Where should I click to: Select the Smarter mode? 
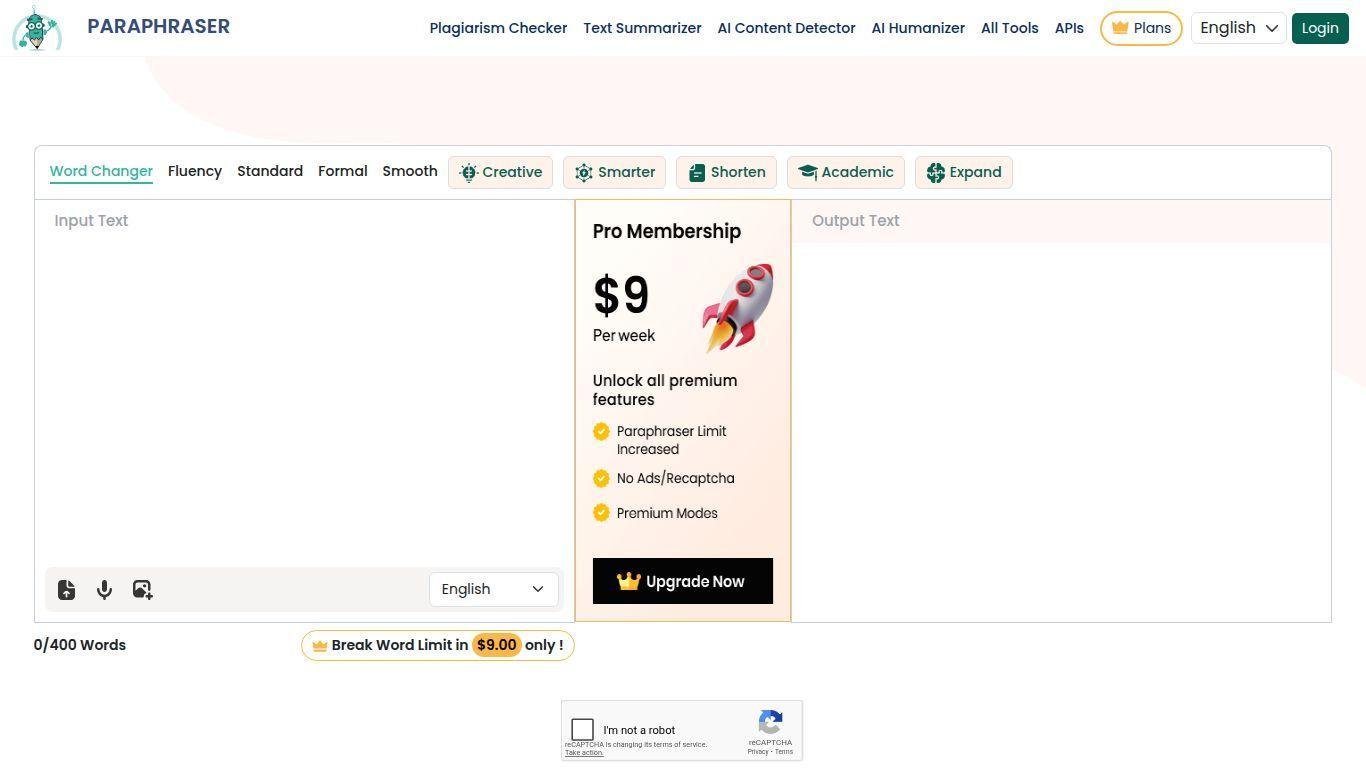[x=615, y=172]
